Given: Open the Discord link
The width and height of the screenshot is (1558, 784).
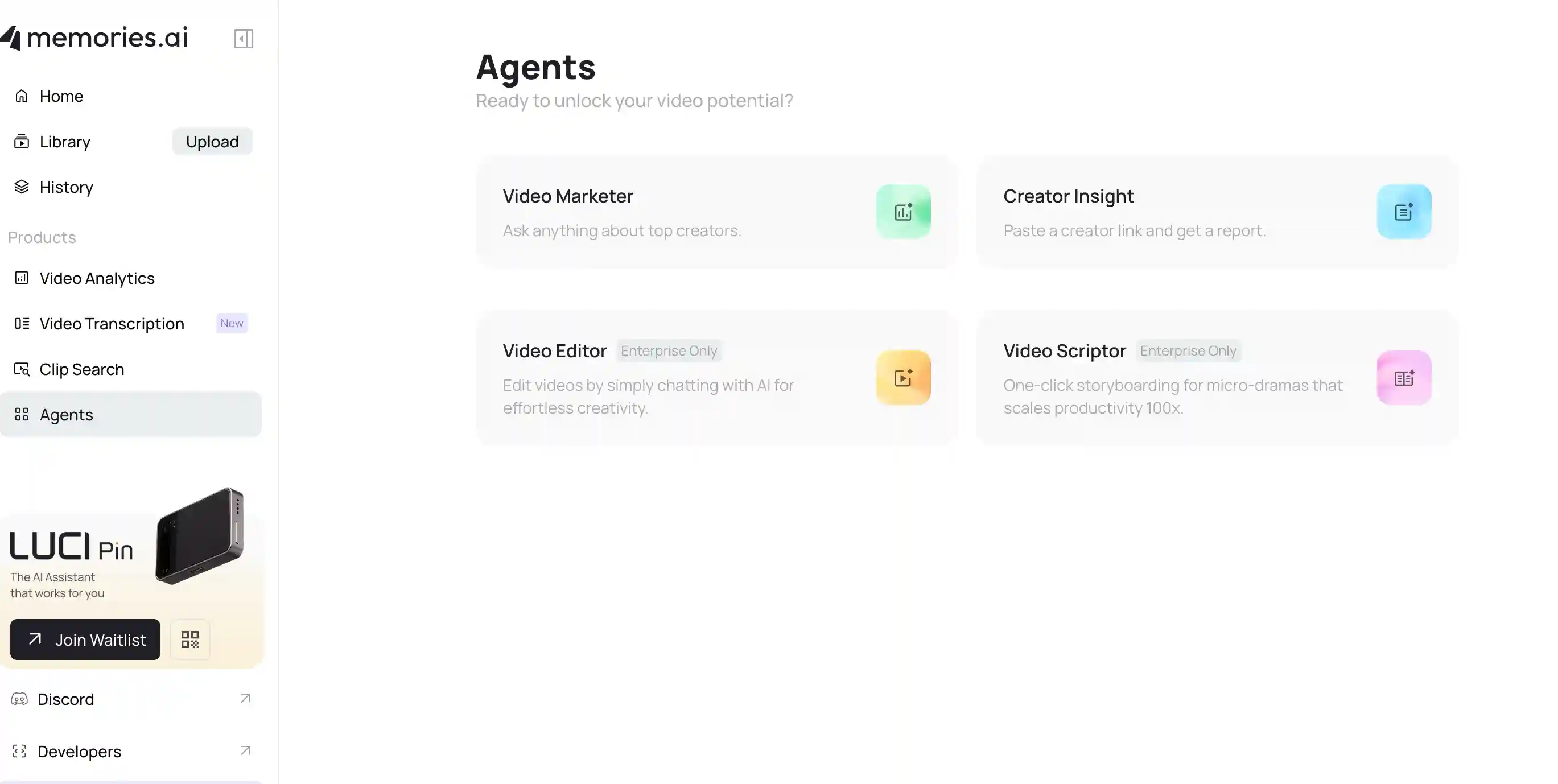Looking at the screenshot, I should pos(131,699).
